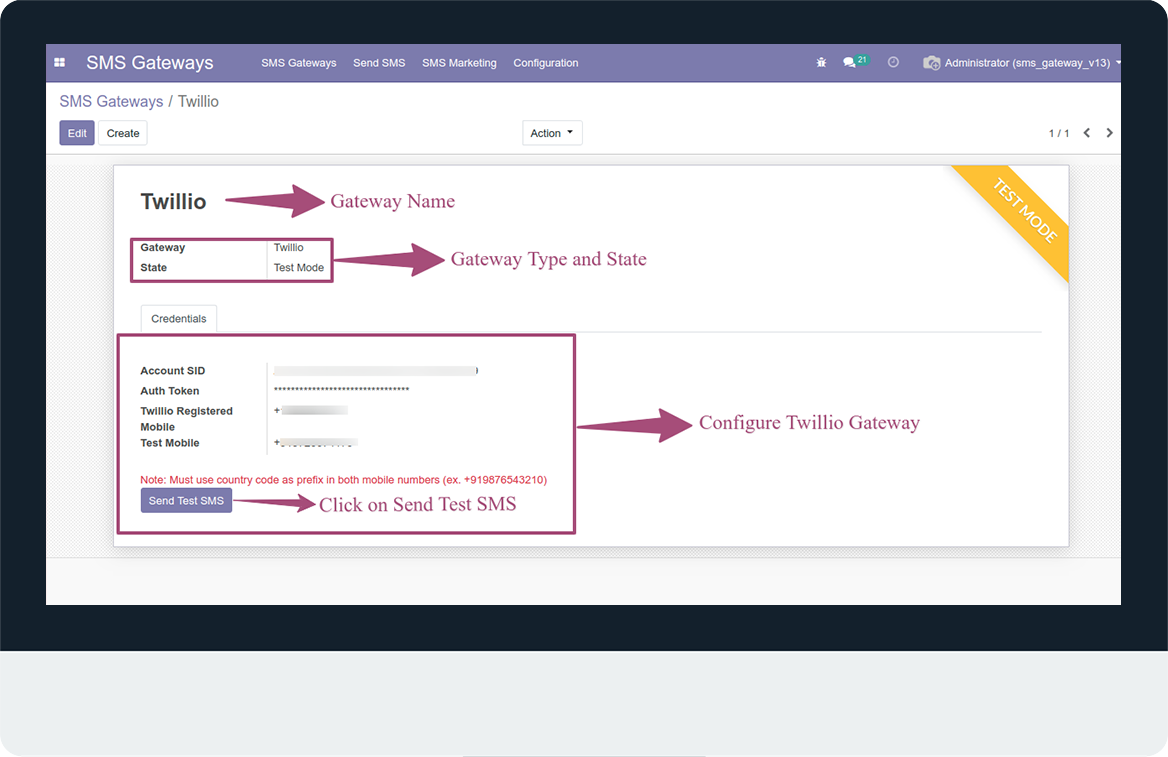1168x757 pixels.
Task: Click the Twillio gateway name heading
Action: [173, 201]
